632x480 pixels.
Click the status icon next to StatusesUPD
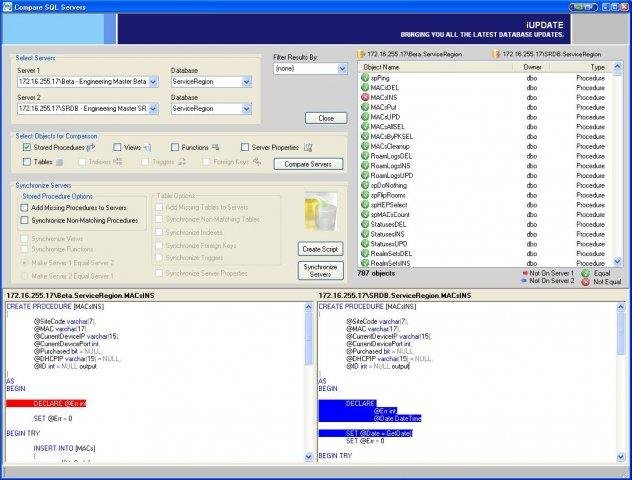click(x=365, y=243)
